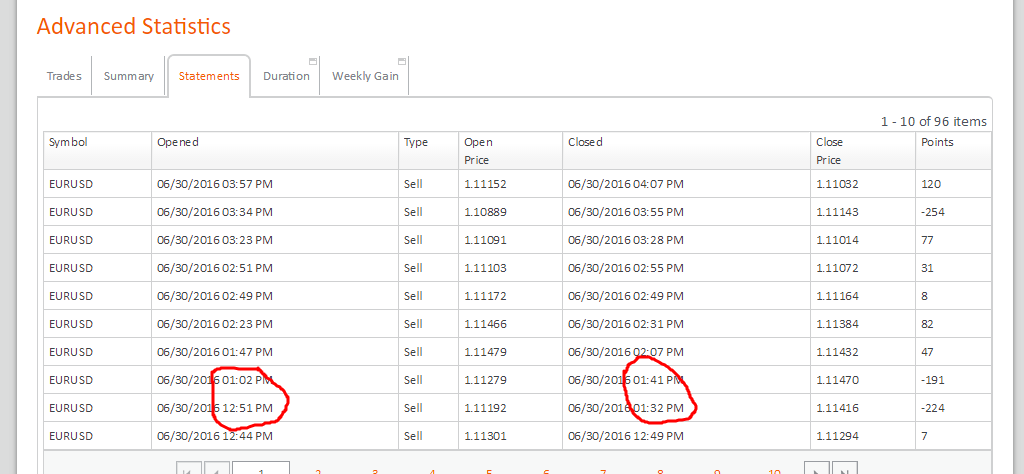Select opened time 06/30/2016 03:57 PM
The image size is (1024, 474).
click(x=215, y=184)
